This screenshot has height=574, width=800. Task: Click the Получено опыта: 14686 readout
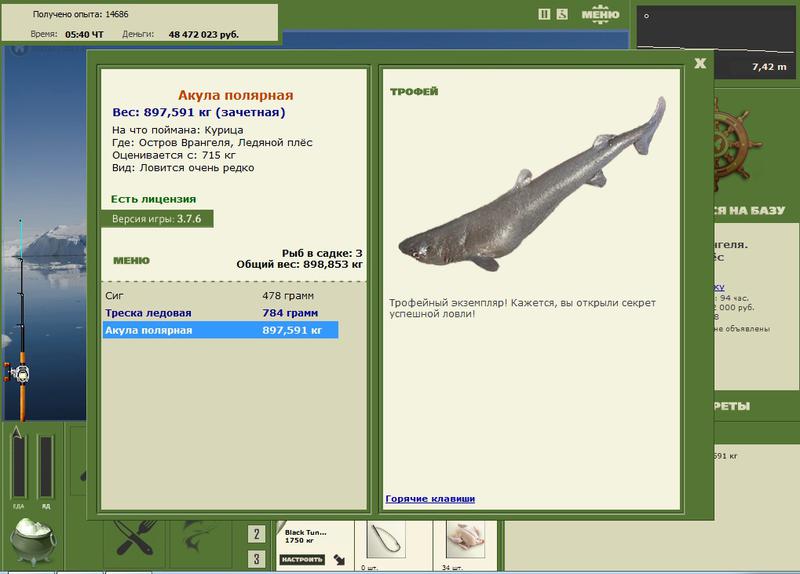coord(81,14)
